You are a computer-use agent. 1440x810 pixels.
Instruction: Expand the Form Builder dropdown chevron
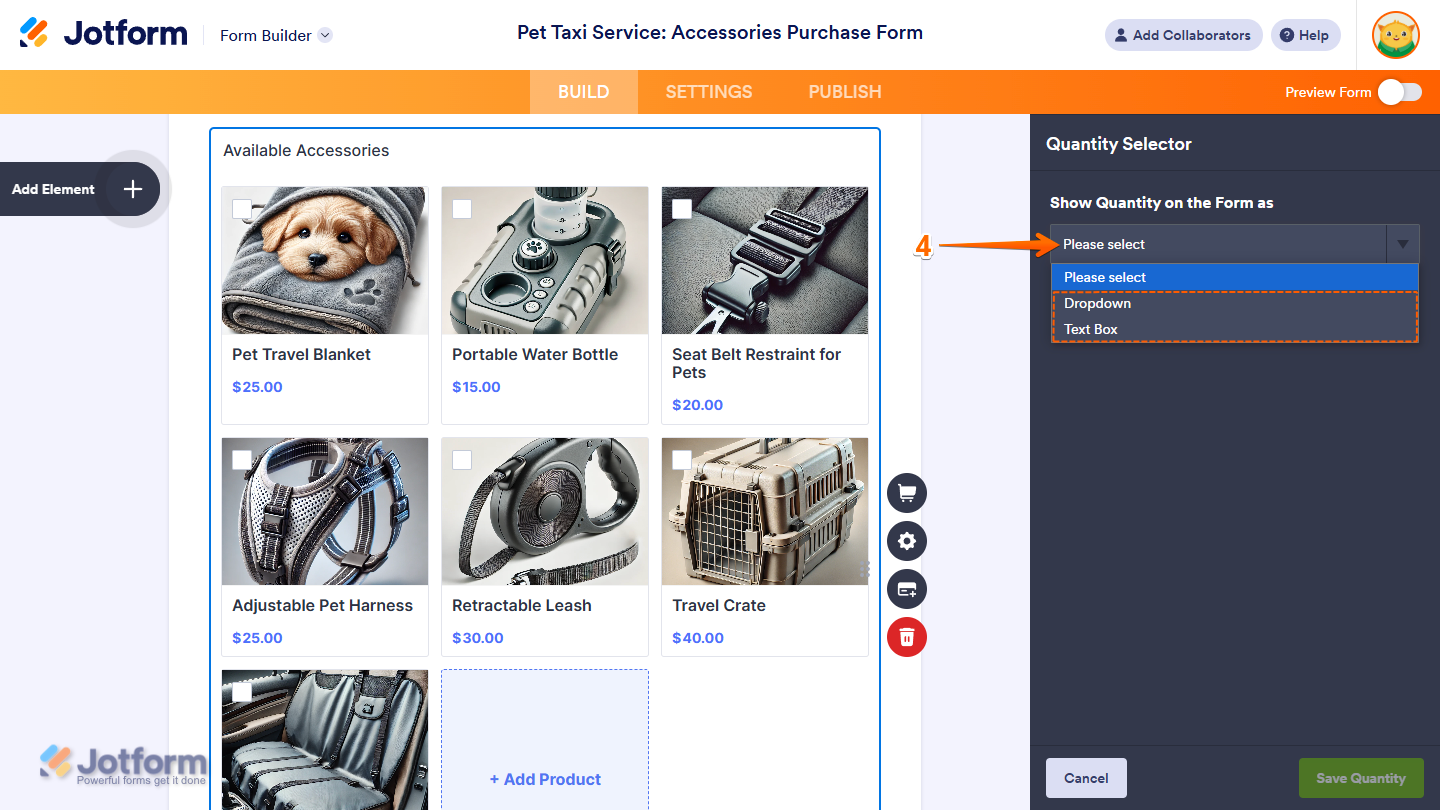tap(325, 35)
